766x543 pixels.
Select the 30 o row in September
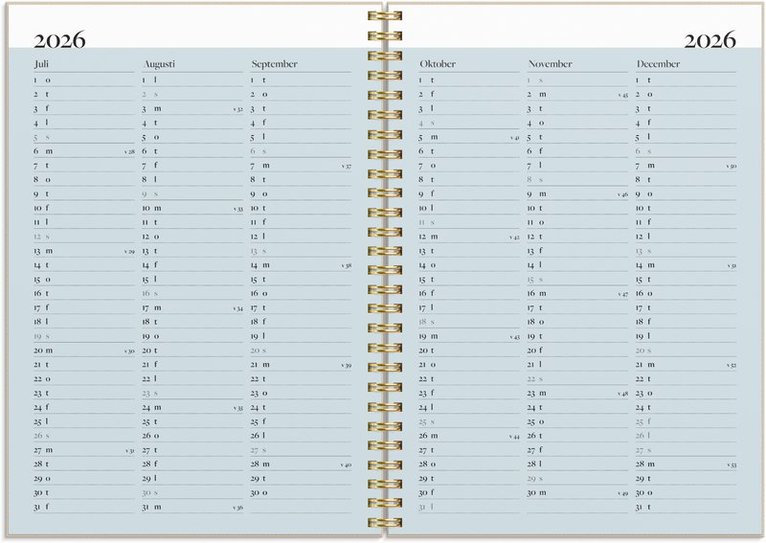coord(300,493)
